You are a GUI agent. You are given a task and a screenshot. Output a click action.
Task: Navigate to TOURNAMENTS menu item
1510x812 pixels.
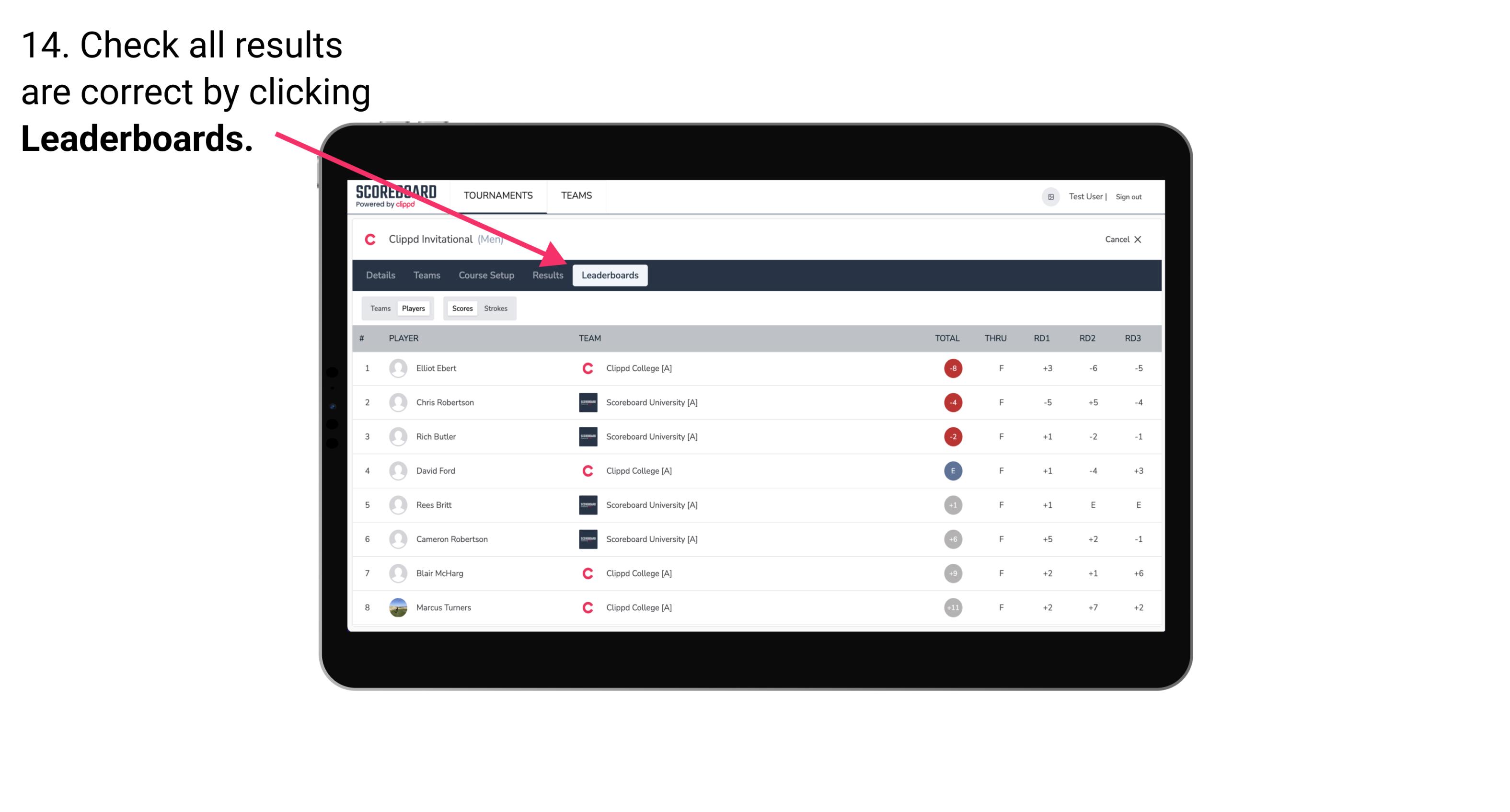pyautogui.click(x=499, y=195)
